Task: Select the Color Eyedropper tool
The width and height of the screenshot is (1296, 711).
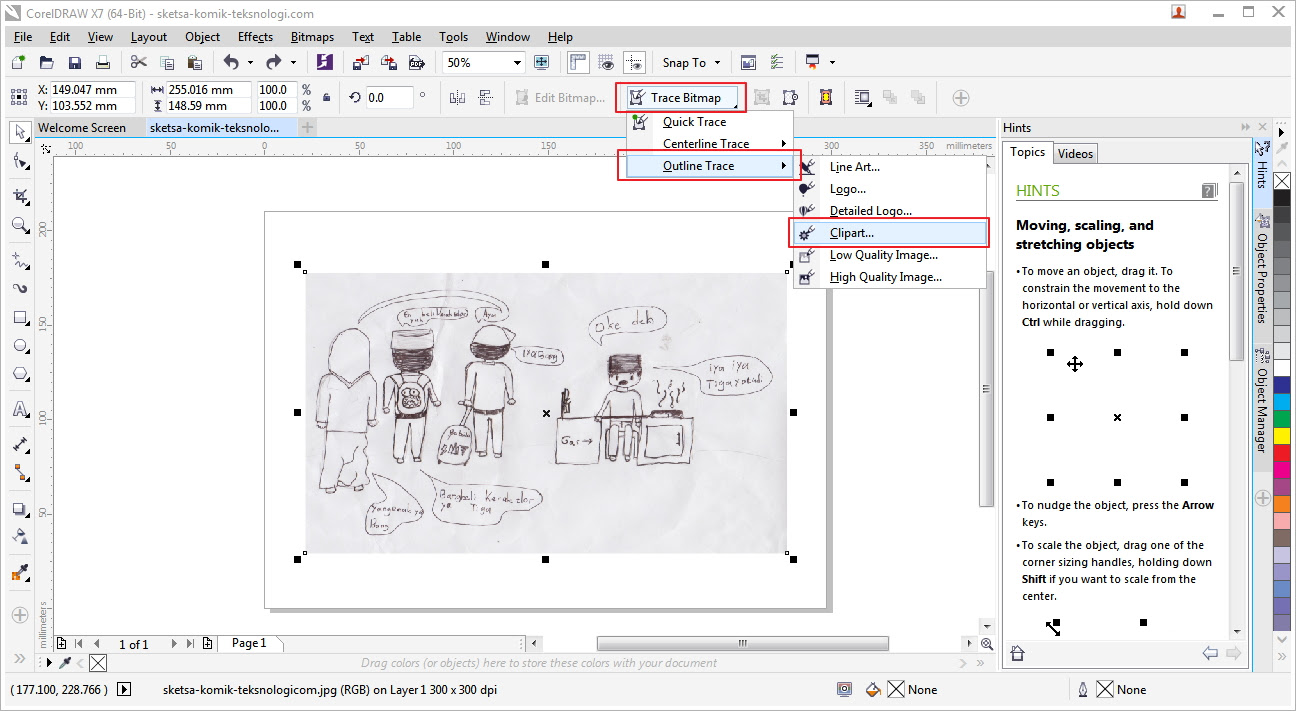Action: (19, 573)
